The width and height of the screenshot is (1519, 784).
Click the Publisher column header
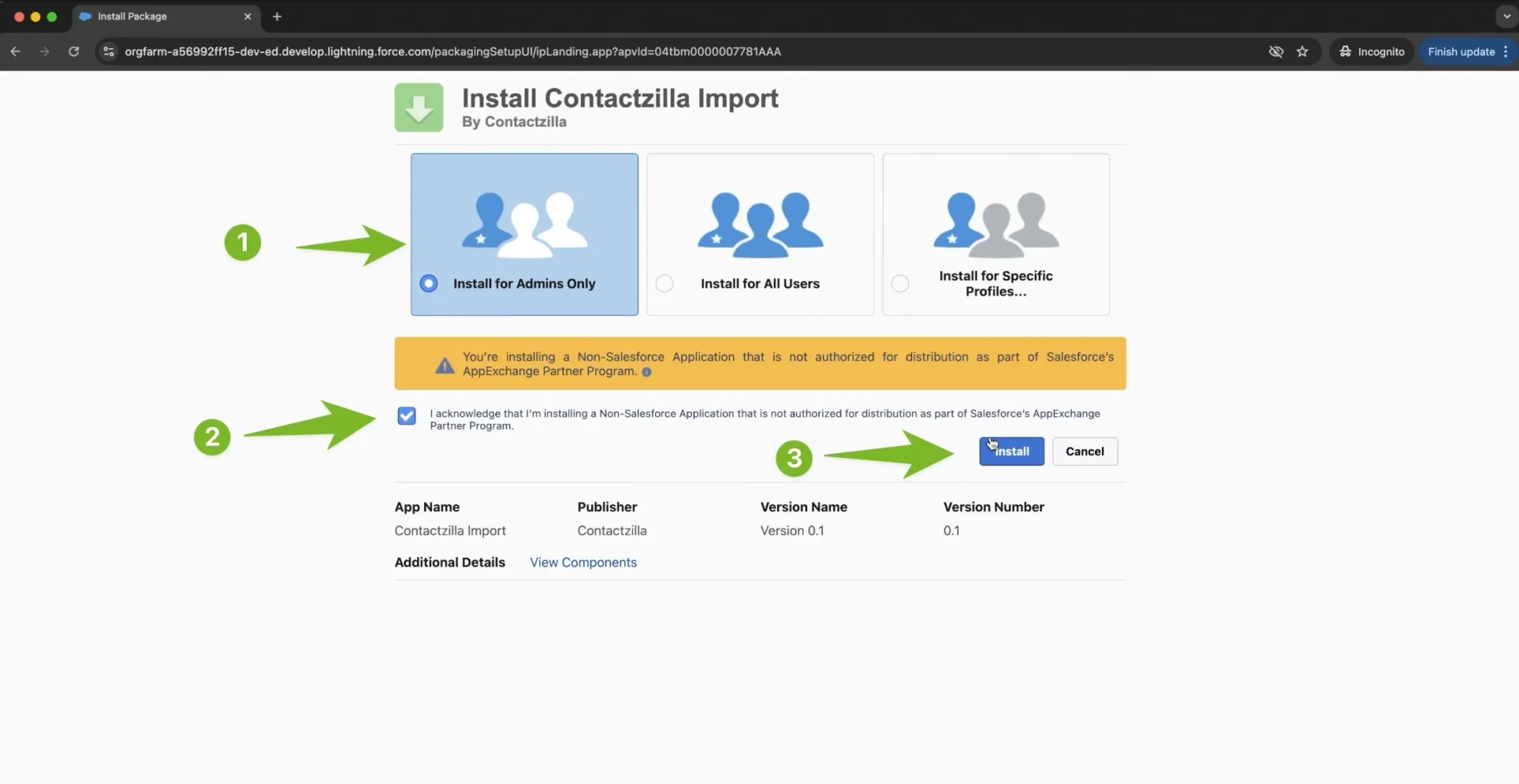pos(607,507)
